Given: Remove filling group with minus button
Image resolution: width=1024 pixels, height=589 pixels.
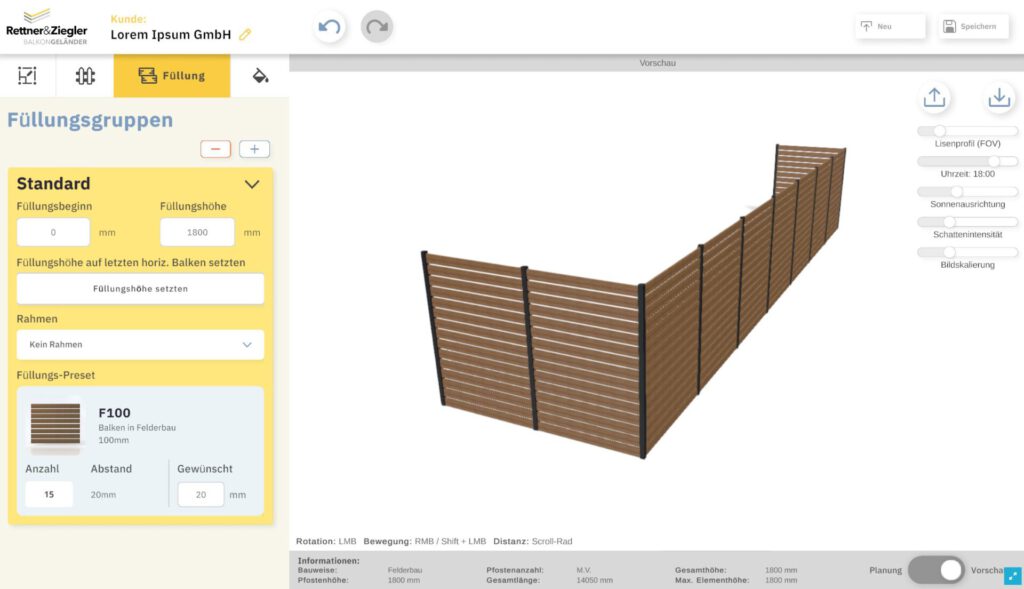Looking at the screenshot, I should point(215,149).
